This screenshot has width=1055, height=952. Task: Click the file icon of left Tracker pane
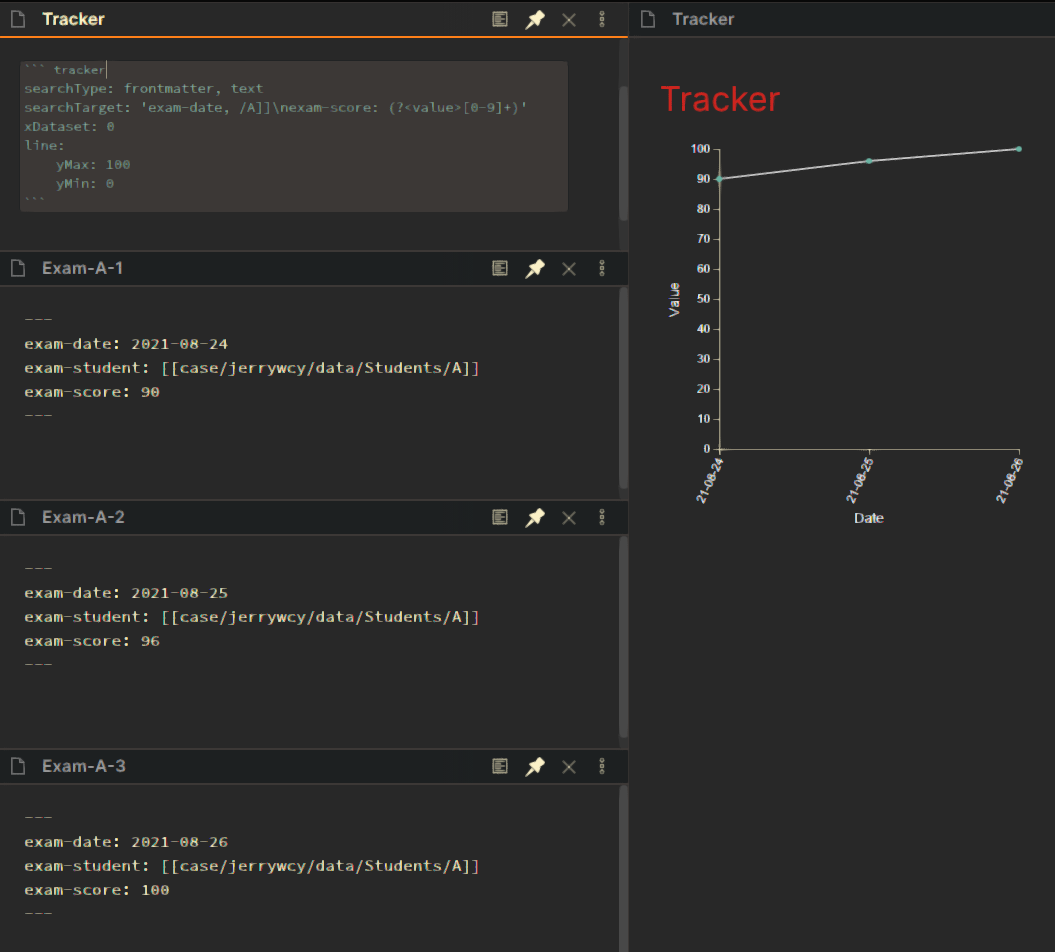(18, 20)
